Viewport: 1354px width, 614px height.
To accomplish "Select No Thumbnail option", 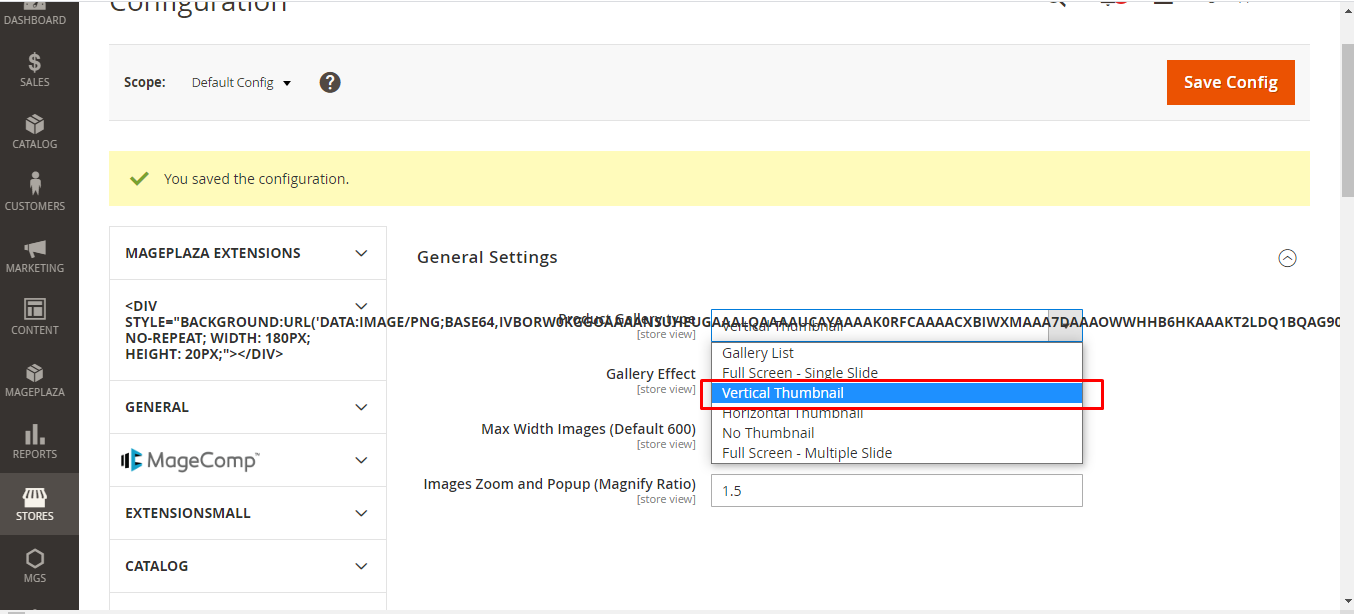I will pyautogui.click(x=896, y=433).
